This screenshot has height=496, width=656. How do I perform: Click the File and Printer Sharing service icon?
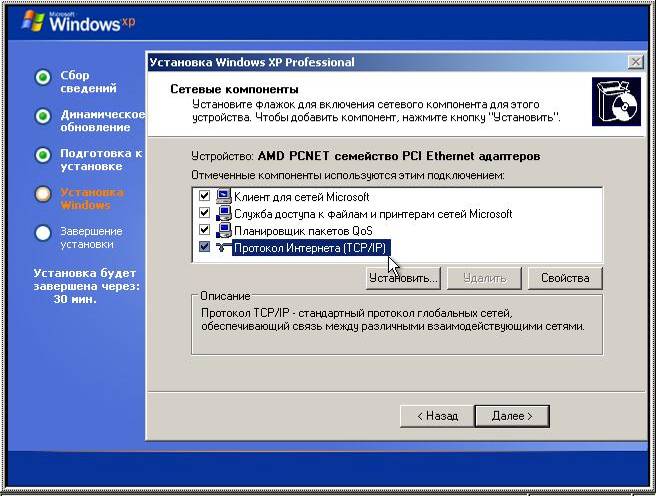223,213
